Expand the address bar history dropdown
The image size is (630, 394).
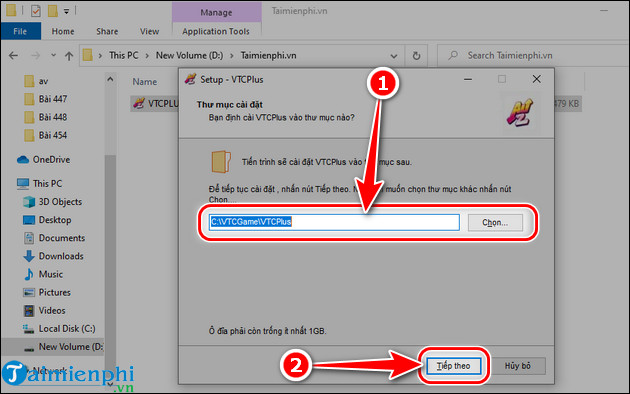pos(394,56)
